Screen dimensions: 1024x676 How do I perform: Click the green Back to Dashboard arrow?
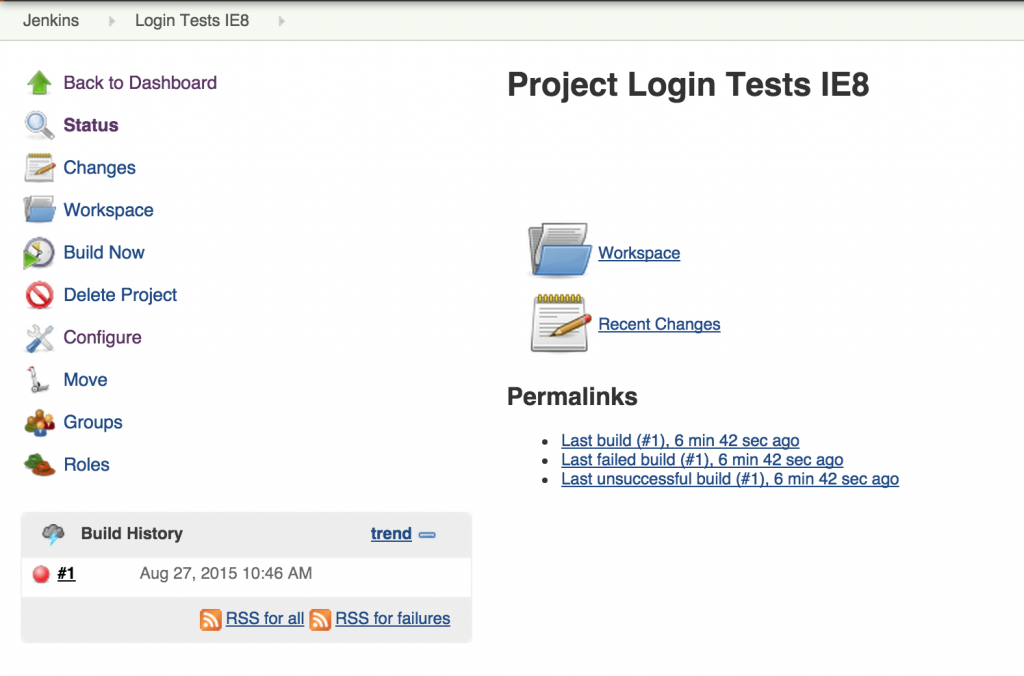[x=38, y=83]
